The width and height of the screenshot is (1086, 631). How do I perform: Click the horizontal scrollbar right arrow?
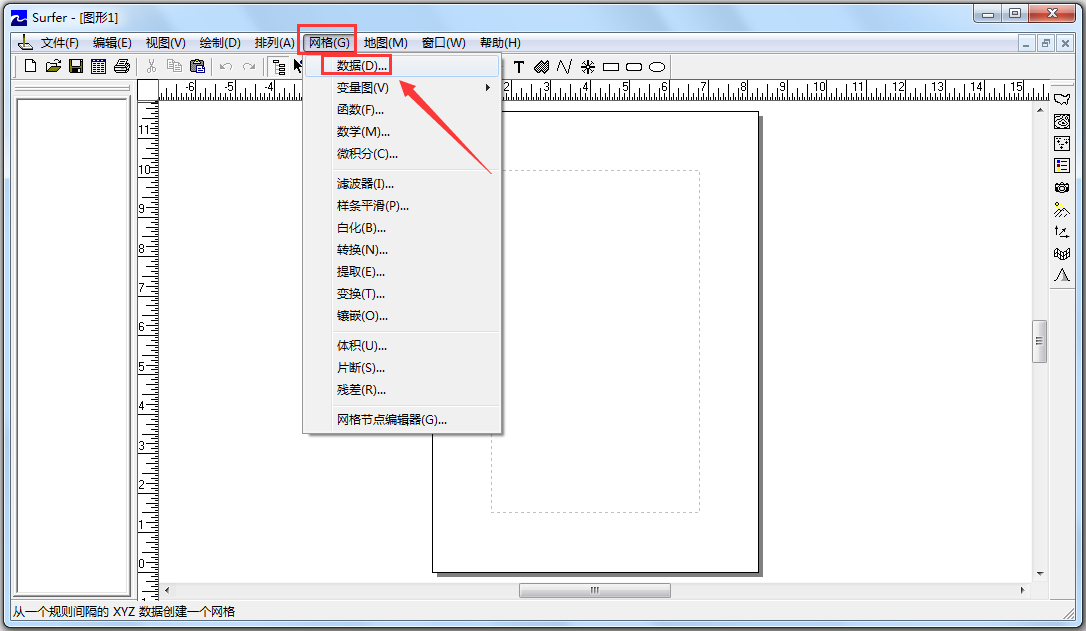[x=1023, y=590]
